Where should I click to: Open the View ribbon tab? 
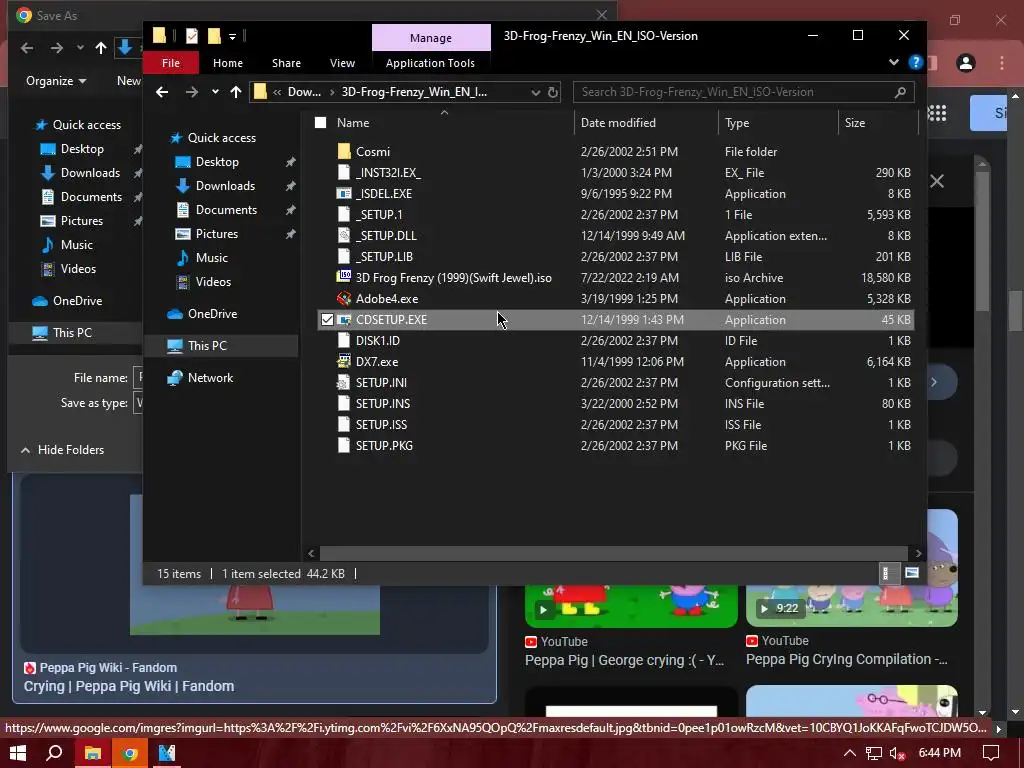click(342, 63)
